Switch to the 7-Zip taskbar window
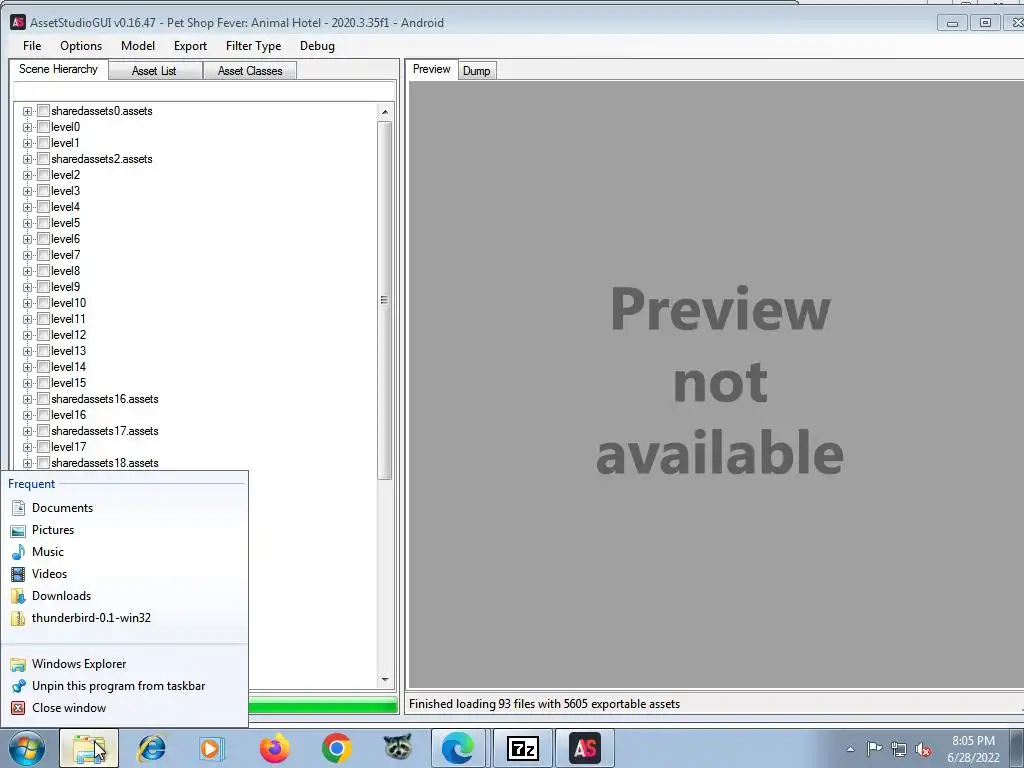The width and height of the screenshot is (1024, 768). [522, 748]
